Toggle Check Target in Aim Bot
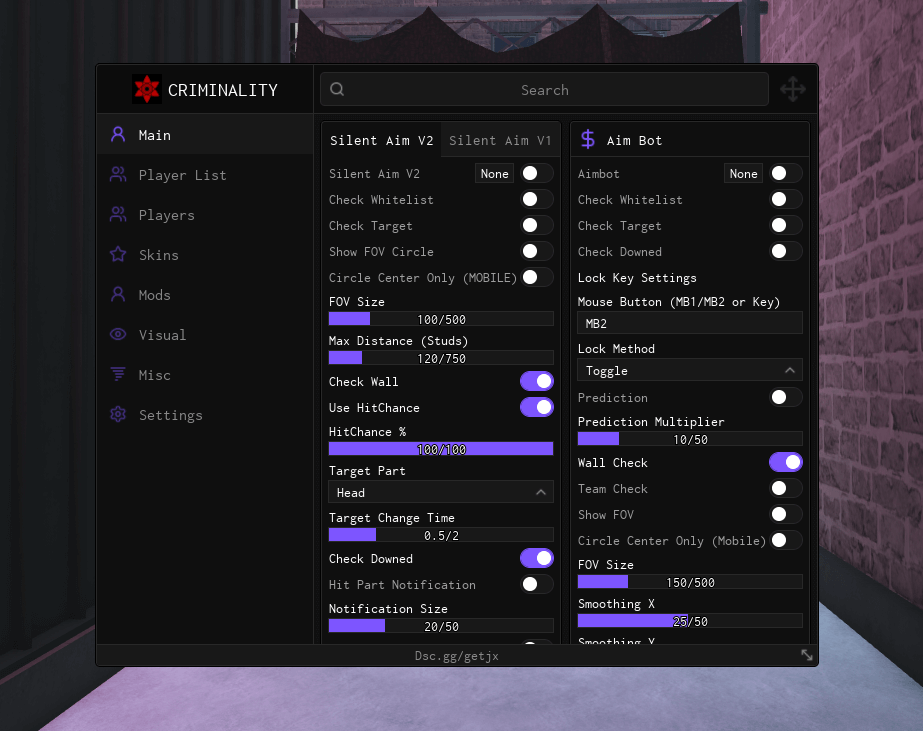The height and width of the screenshot is (731, 923). [x=786, y=225]
